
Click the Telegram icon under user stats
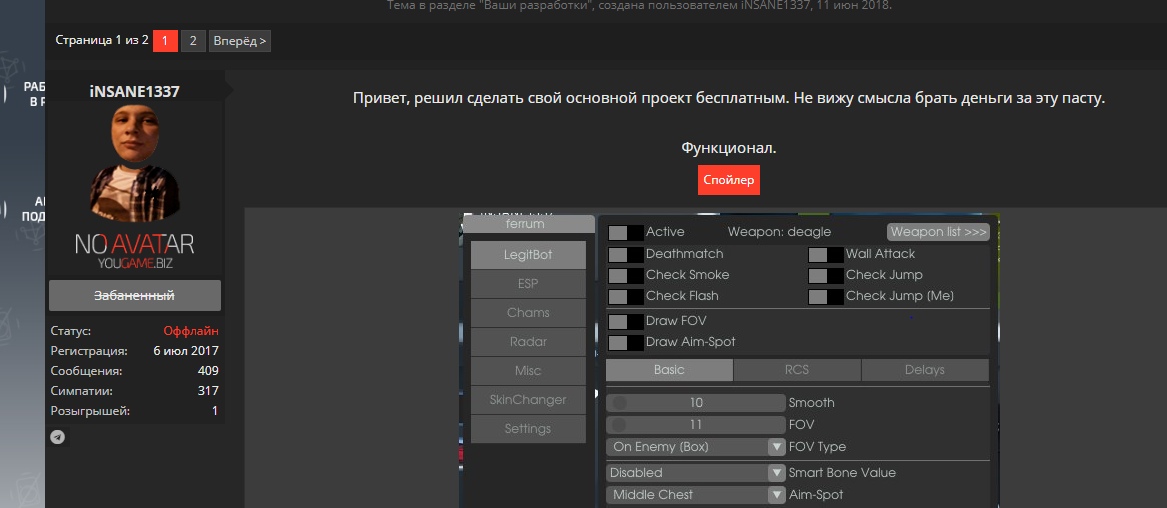tap(58, 437)
